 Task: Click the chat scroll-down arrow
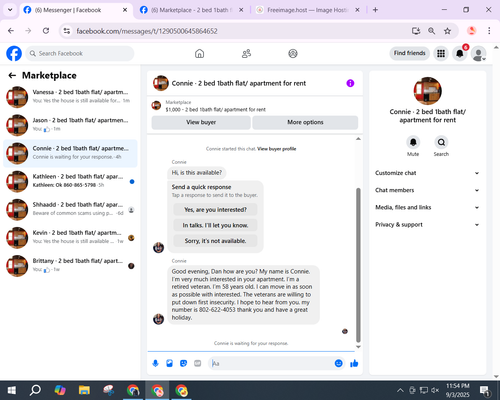pyautogui.click(x=358, y=347)
